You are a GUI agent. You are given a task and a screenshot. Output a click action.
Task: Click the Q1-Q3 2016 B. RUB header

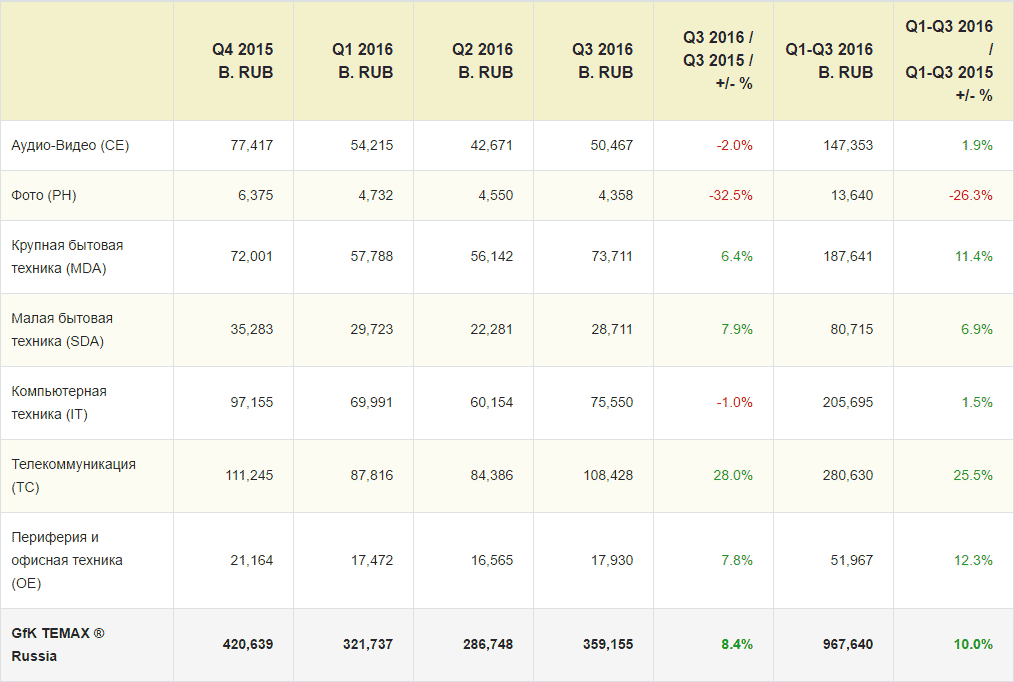point(829,61)
